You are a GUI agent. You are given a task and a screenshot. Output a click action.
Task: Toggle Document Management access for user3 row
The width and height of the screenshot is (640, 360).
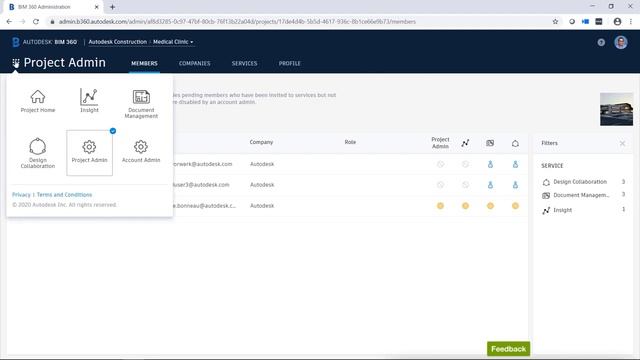point(490,185)
